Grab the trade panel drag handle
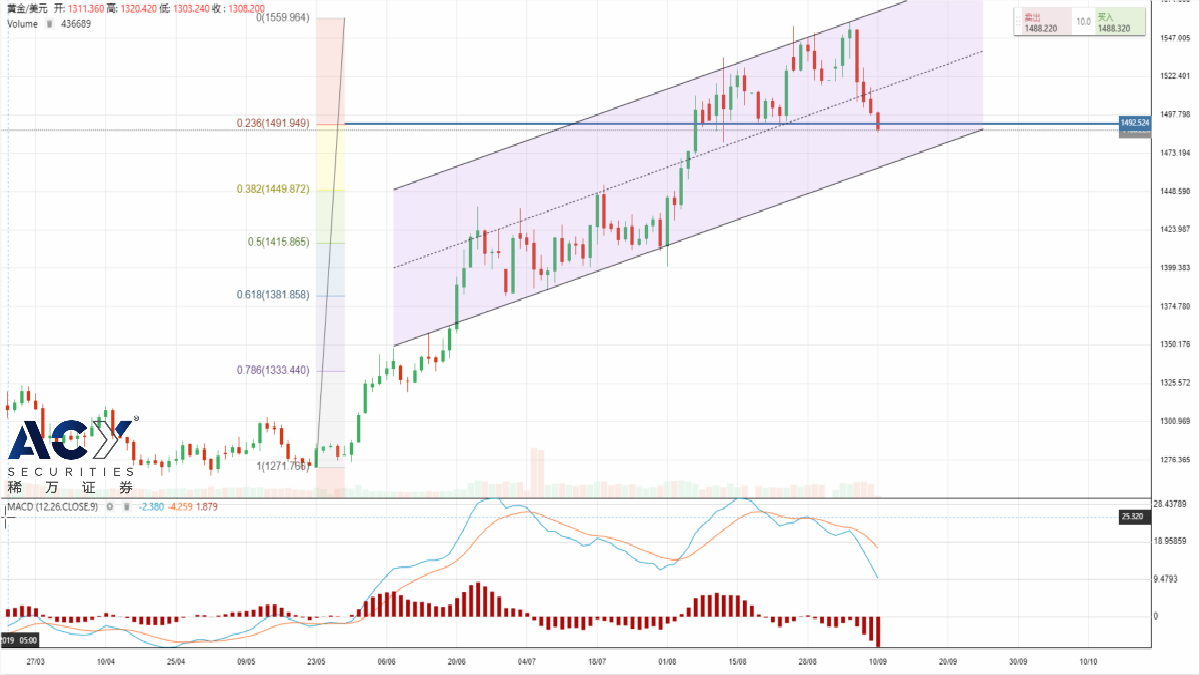1200x675 pixels. [1018, 23]
